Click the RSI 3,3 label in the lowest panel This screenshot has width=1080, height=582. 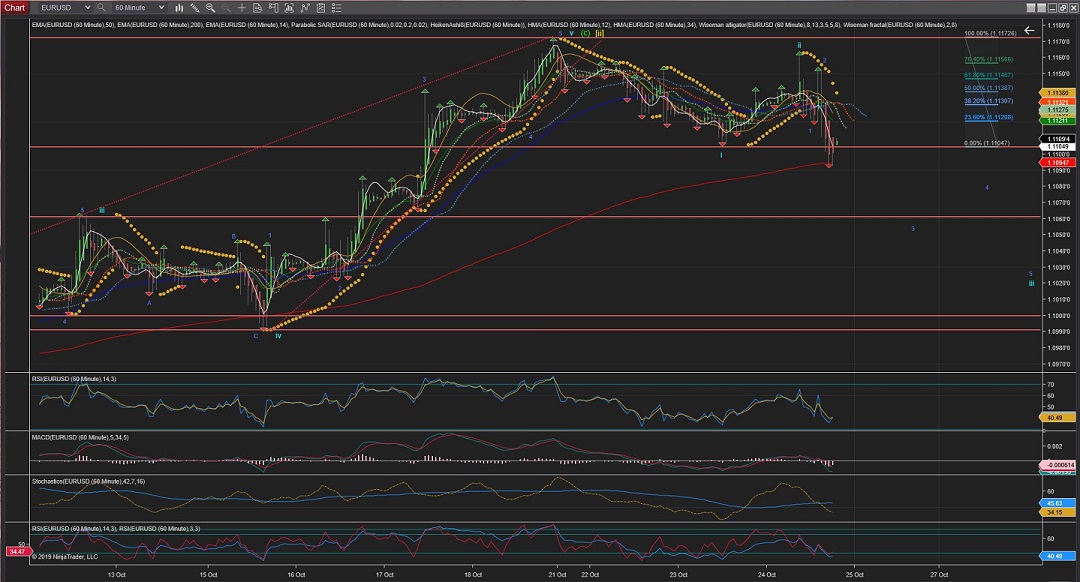(x=160, y=529)
